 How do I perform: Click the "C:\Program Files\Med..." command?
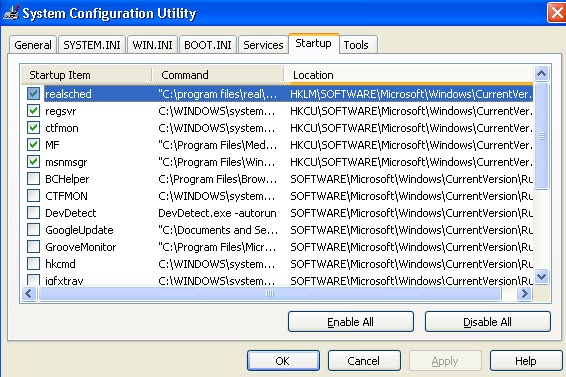pyautogui.click(x=218, y=145)
